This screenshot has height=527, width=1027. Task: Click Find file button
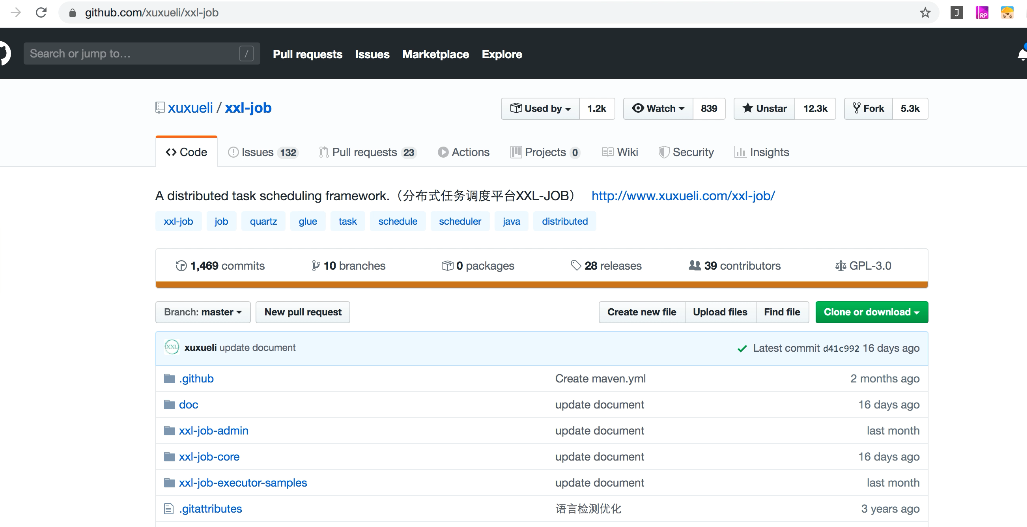(782, 312)
